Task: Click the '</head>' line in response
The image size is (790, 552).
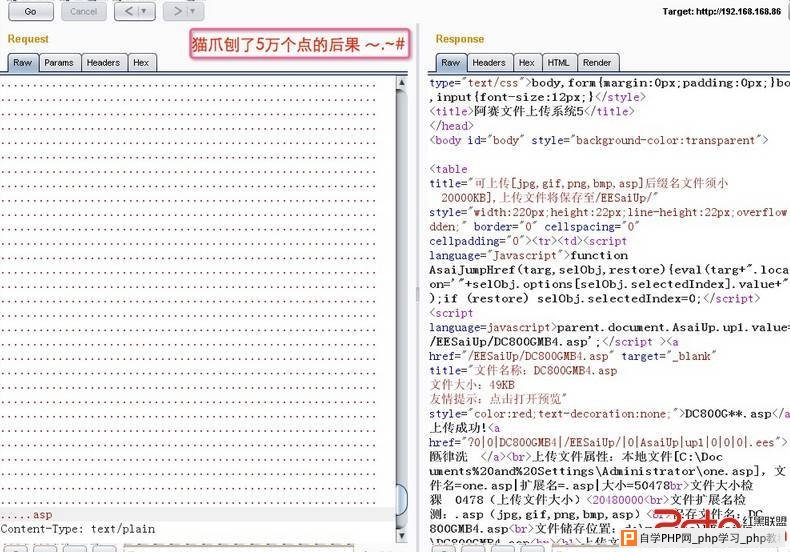Action: click(x=451, y=125)
